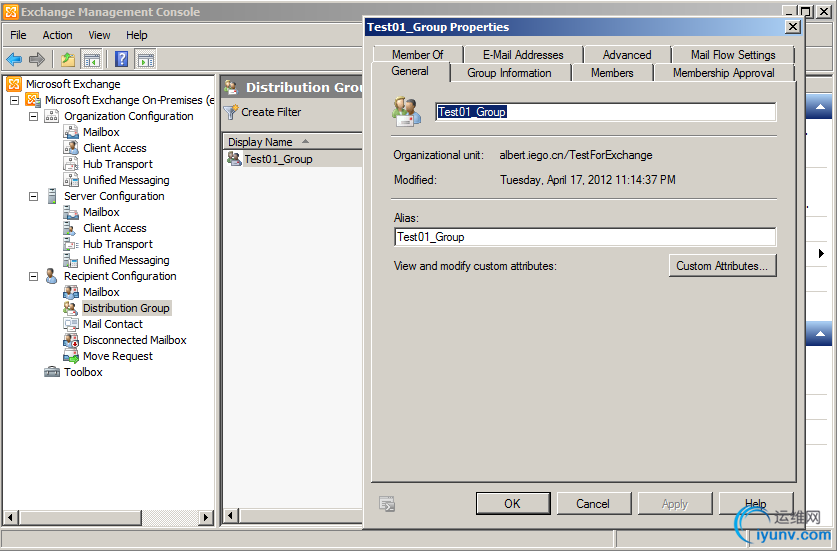Click the Test01_Group list row icon
This screenshot has height=551, width=837.
234,159
